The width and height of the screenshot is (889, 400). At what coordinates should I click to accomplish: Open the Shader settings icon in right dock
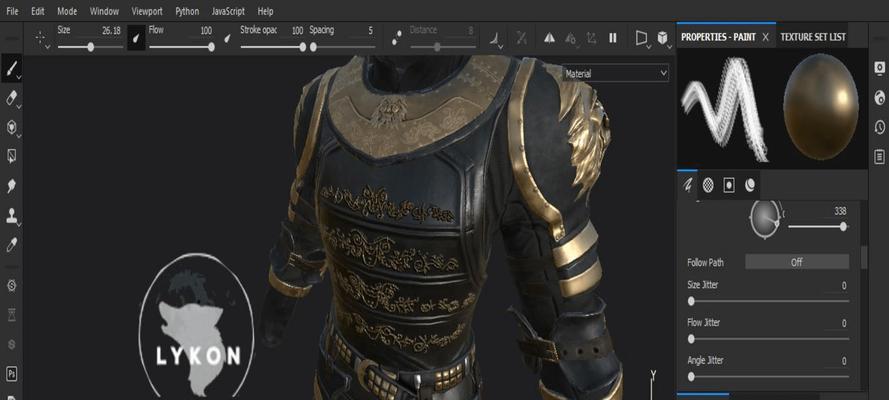(879, 97)
